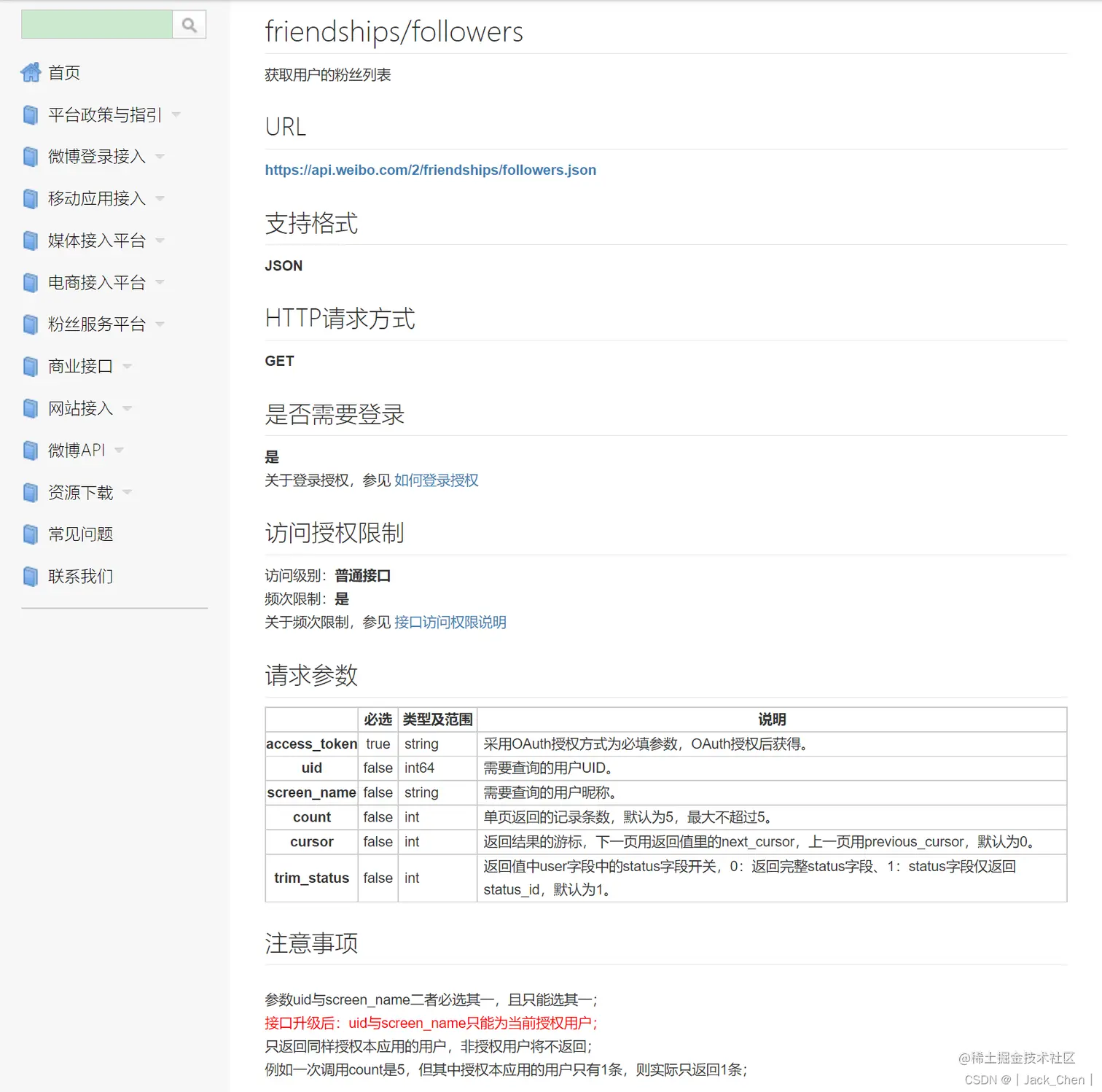Expand the 微博登录接入 dropdown arrow
1102x1092 pixels.
click(160, 157)
